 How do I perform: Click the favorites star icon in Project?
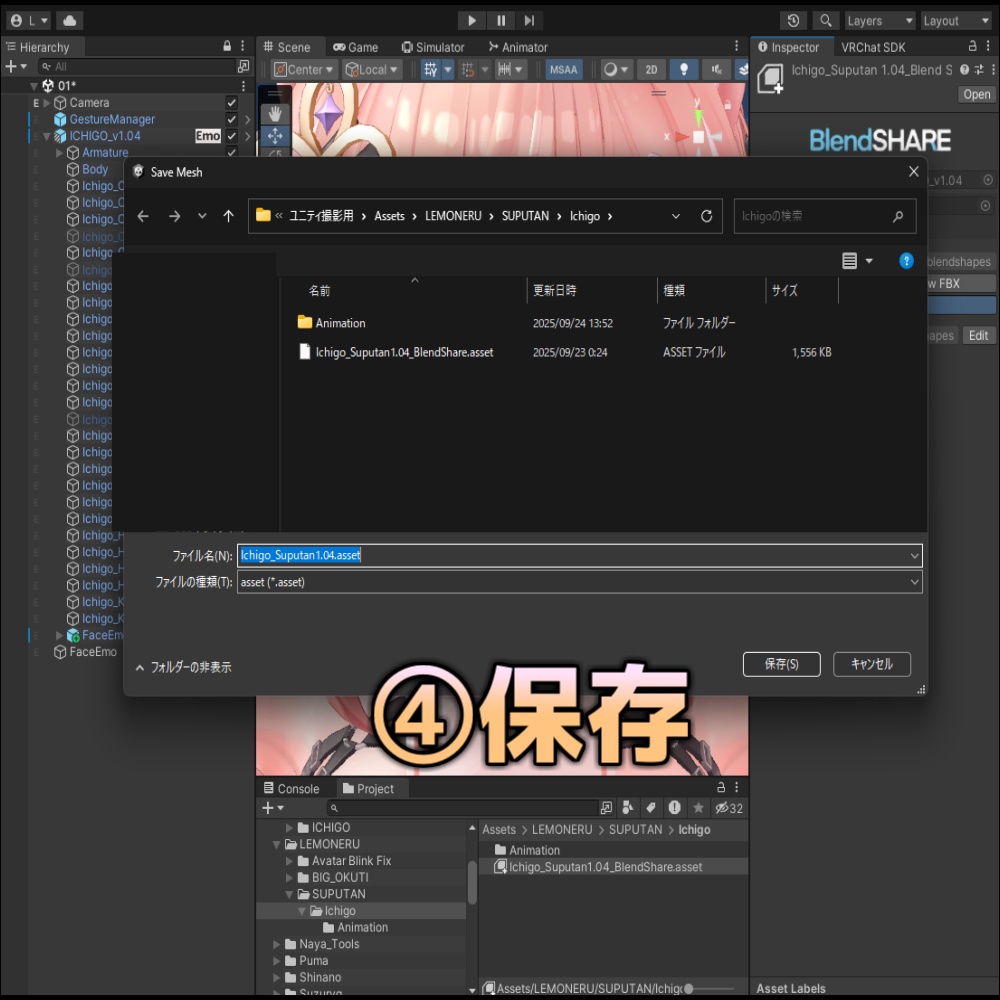[698, 808]
